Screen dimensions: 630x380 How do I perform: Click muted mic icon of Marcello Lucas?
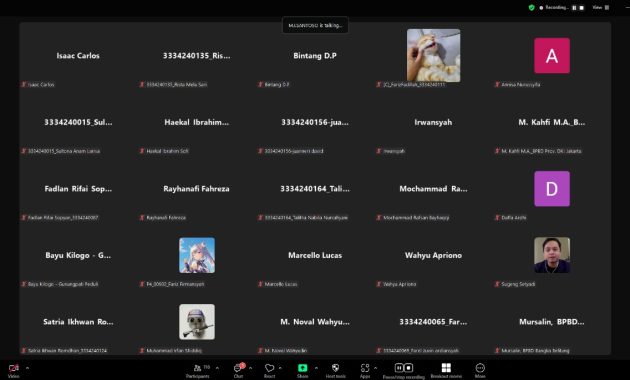pyautogui.click(x=260, y=284)
